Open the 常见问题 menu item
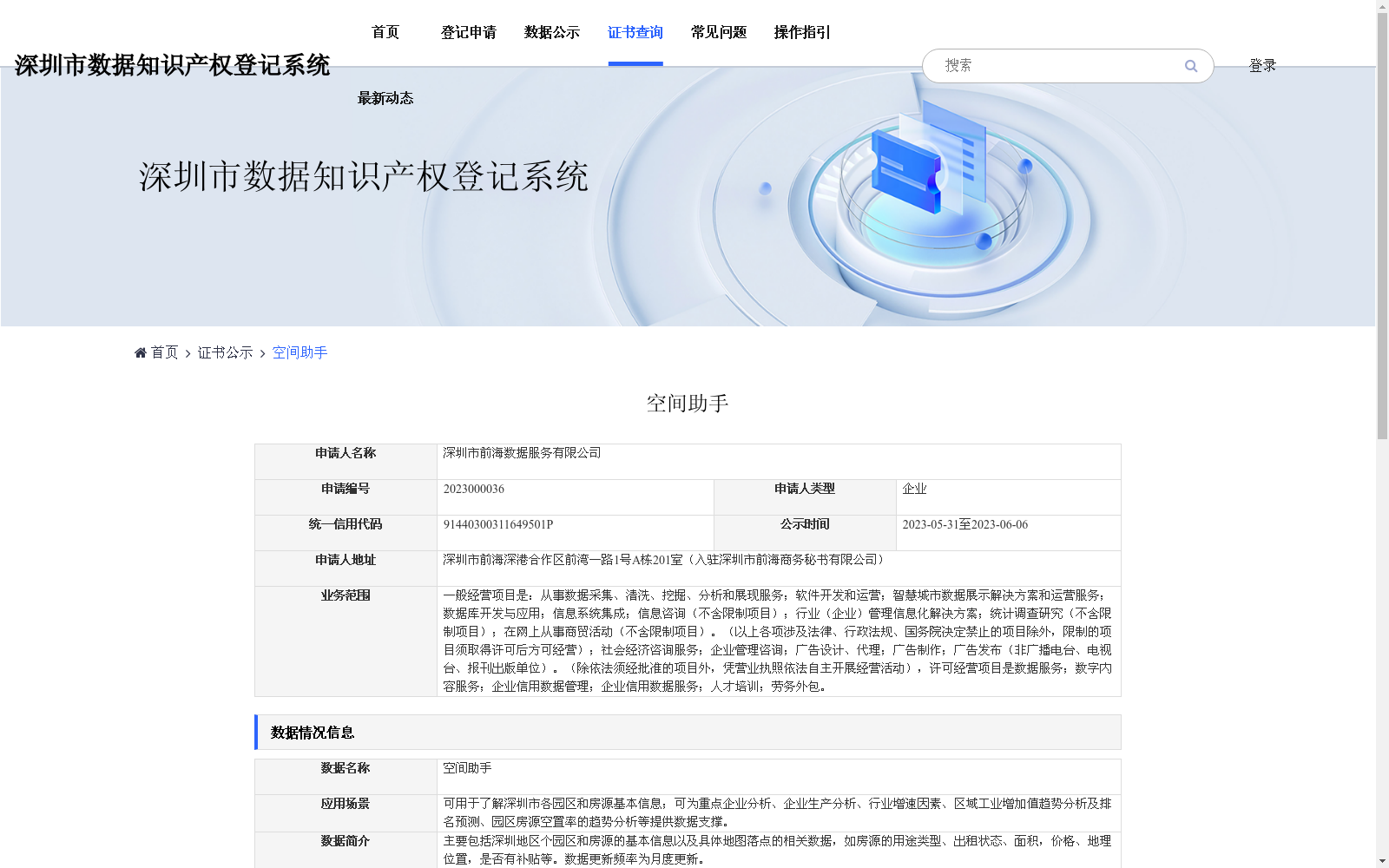The width and height of the screenshot is (1389, 868). click(x=719, y=32)
